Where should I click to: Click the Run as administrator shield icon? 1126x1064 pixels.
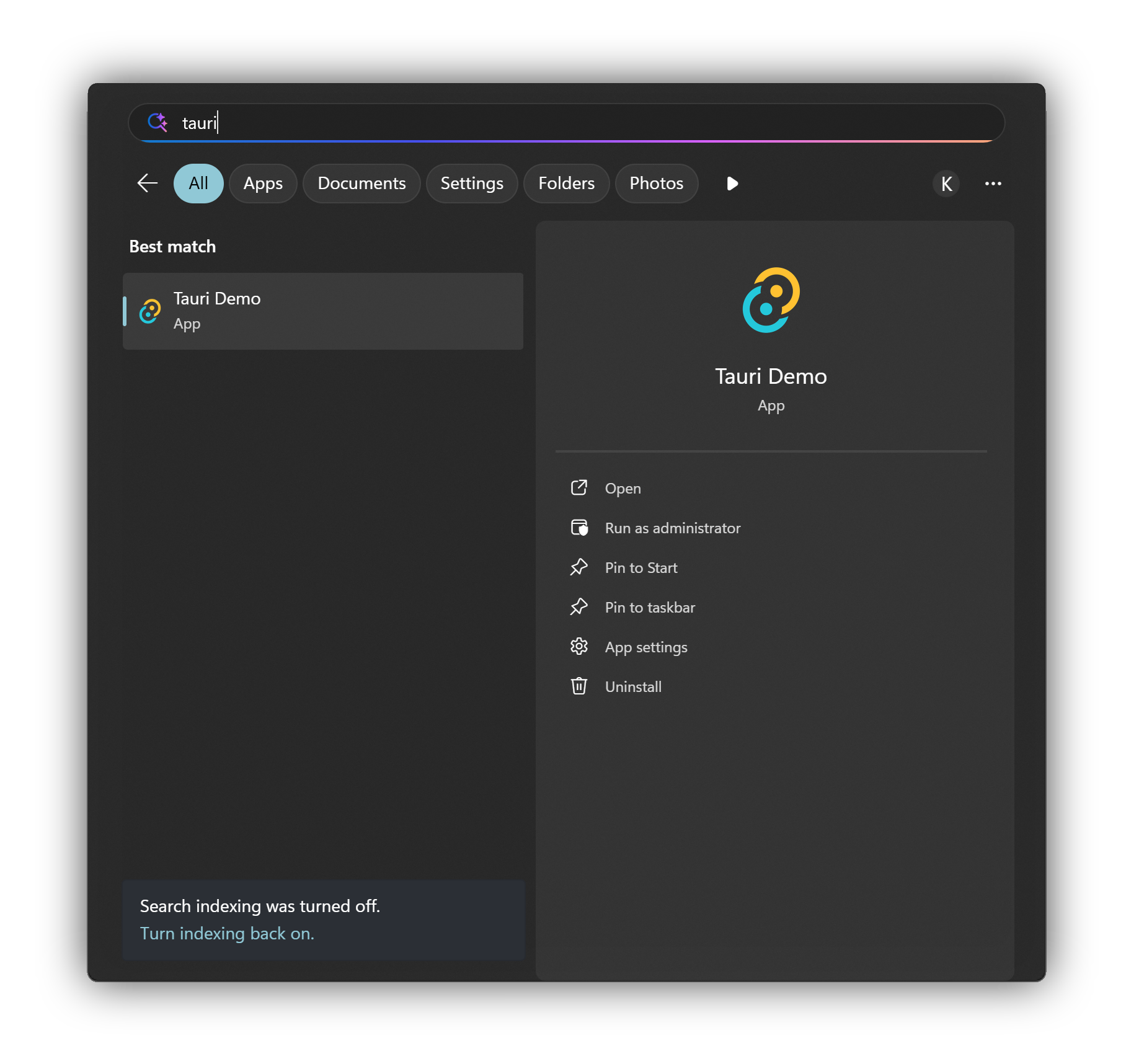579,528
